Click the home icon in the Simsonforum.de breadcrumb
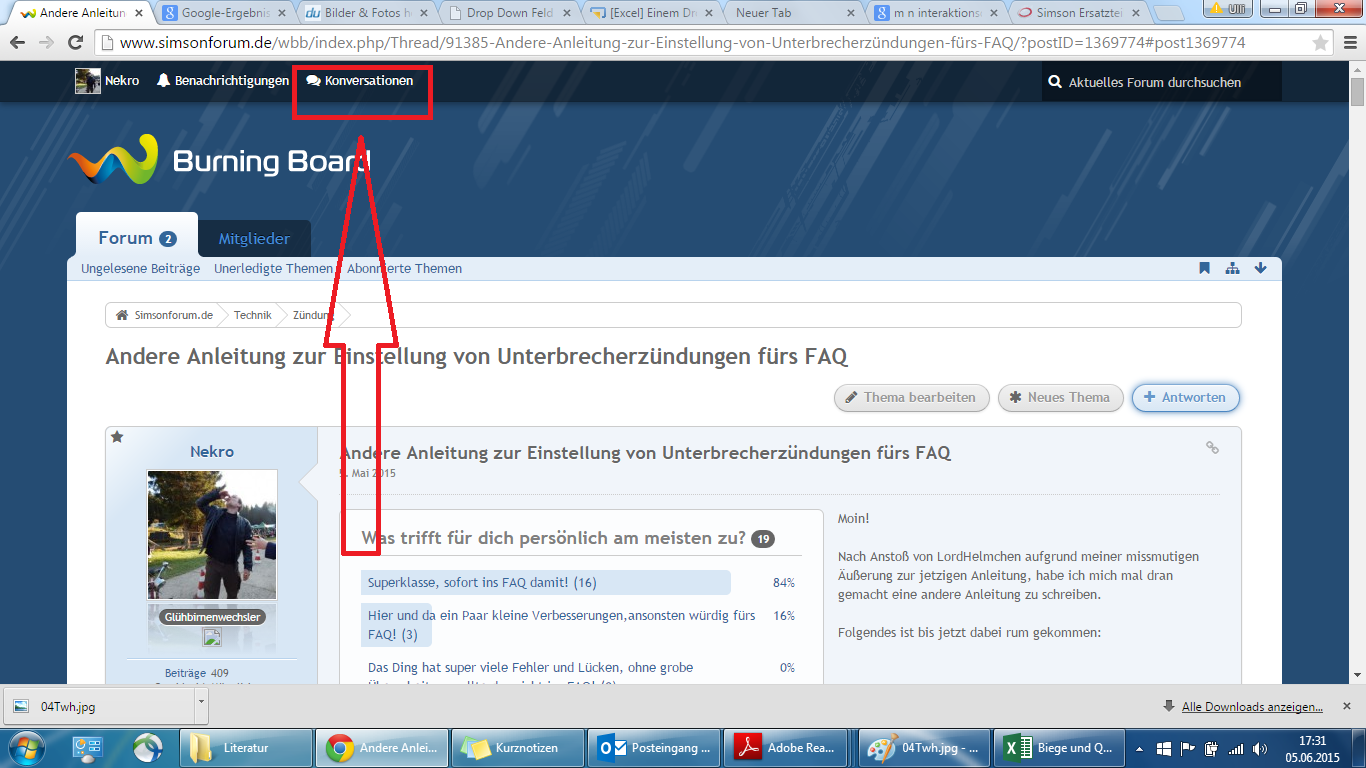This screenshot has height=768, width=1366. (x=122, y=315)
